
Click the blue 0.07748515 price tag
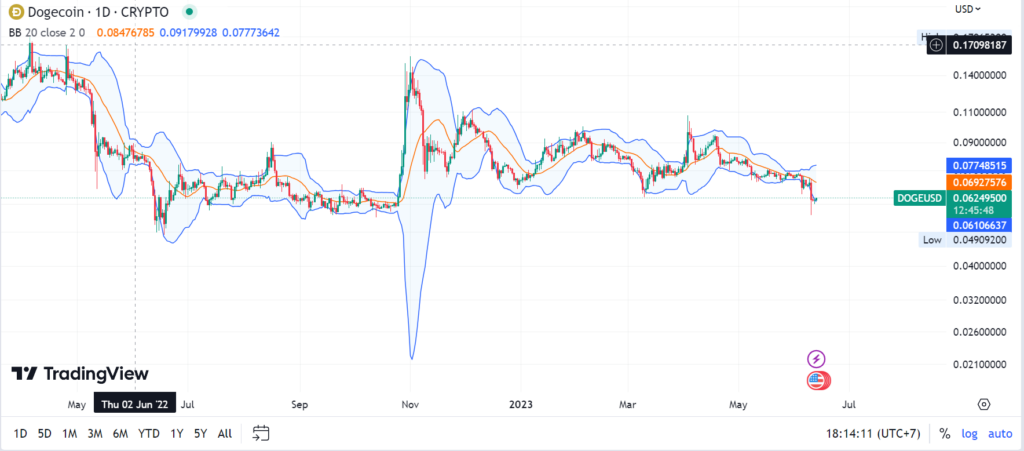tap(979, 165)
